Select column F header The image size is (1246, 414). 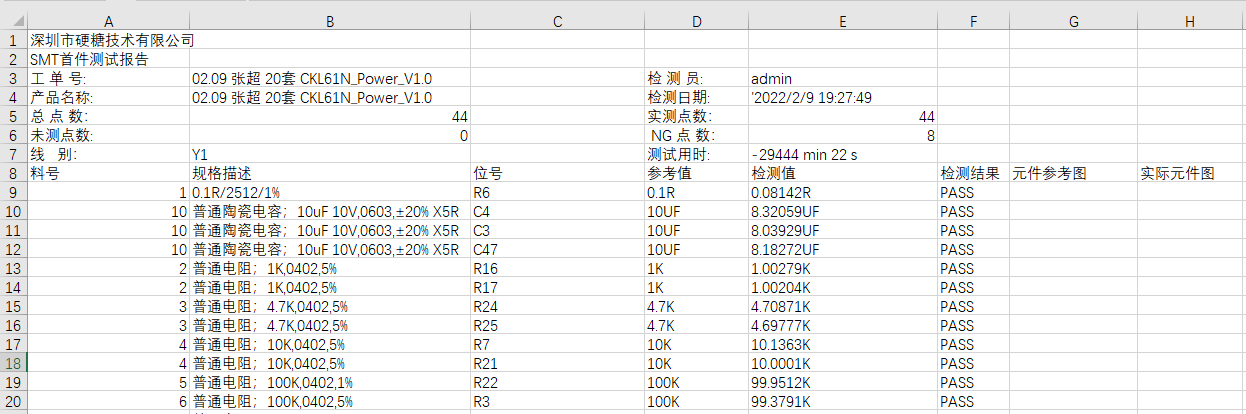point(973,22)
